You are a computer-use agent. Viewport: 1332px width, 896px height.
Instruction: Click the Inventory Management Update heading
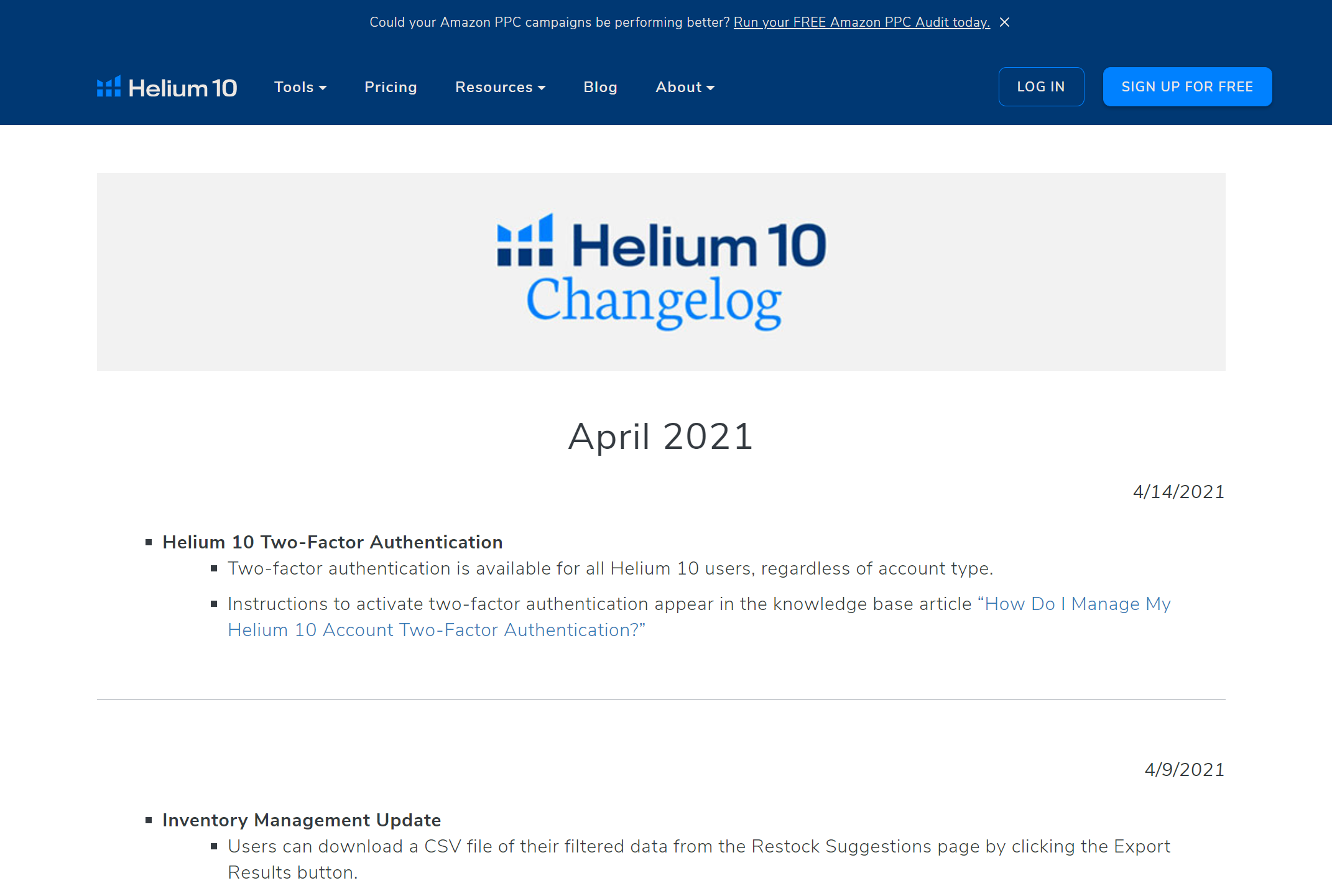click(x=302, y=820)
